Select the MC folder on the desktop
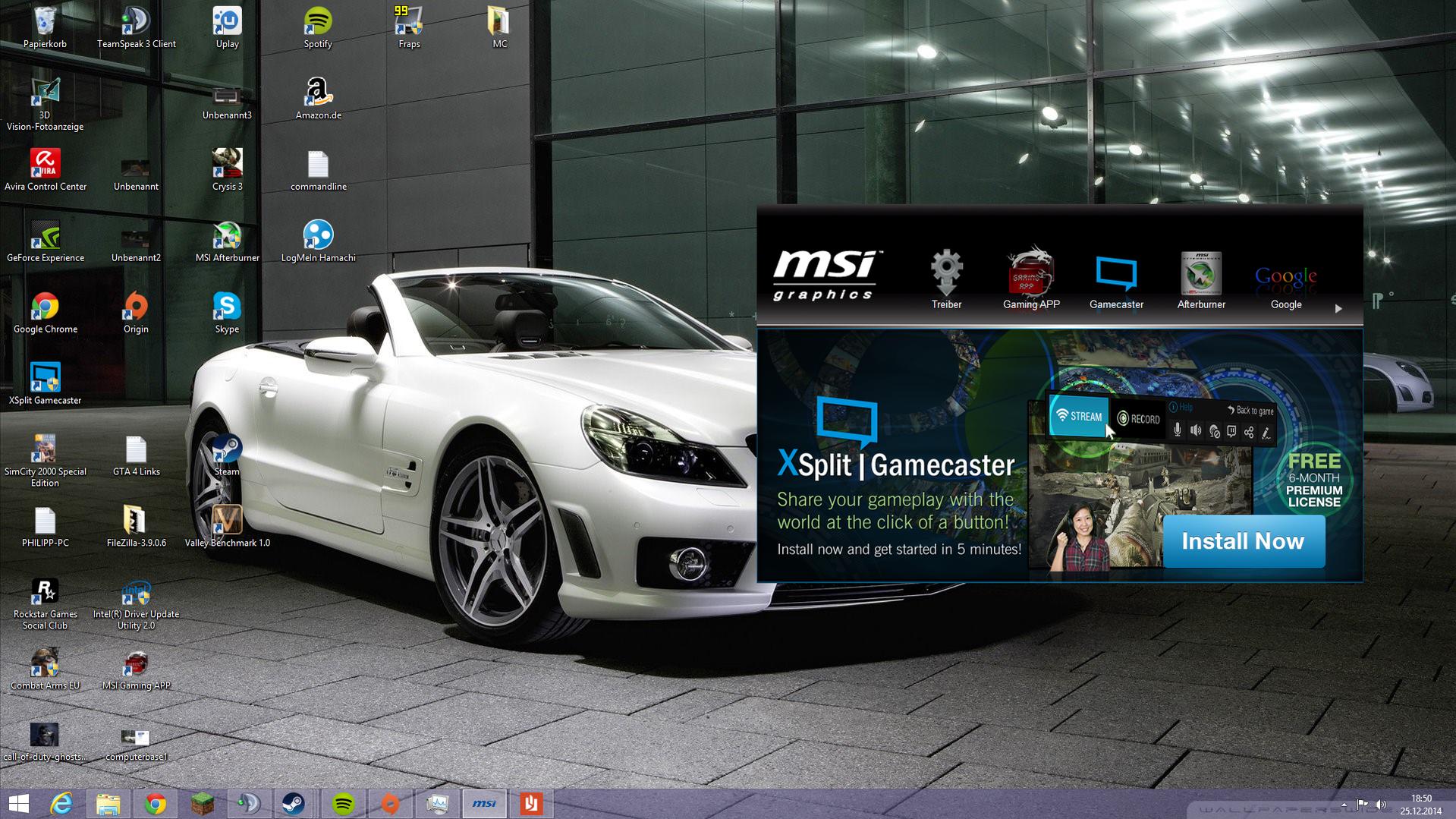Screen dimensions: 1456x819 [x=499, y=27]
